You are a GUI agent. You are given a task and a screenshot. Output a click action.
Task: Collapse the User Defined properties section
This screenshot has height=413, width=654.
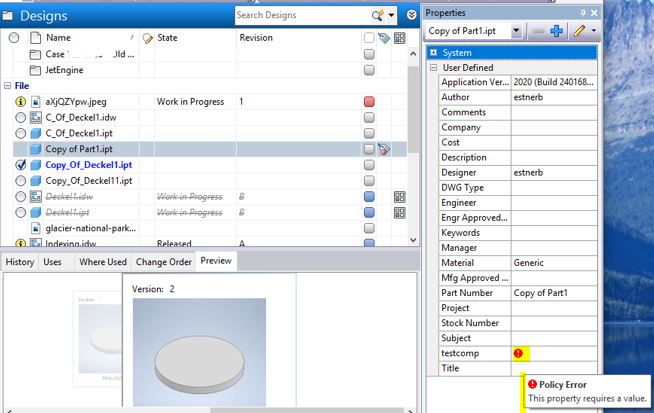click(x=433, y=67)
